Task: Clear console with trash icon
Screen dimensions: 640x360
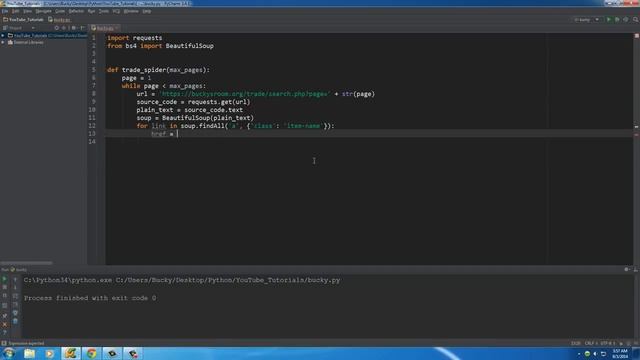Action: point(15,321)
